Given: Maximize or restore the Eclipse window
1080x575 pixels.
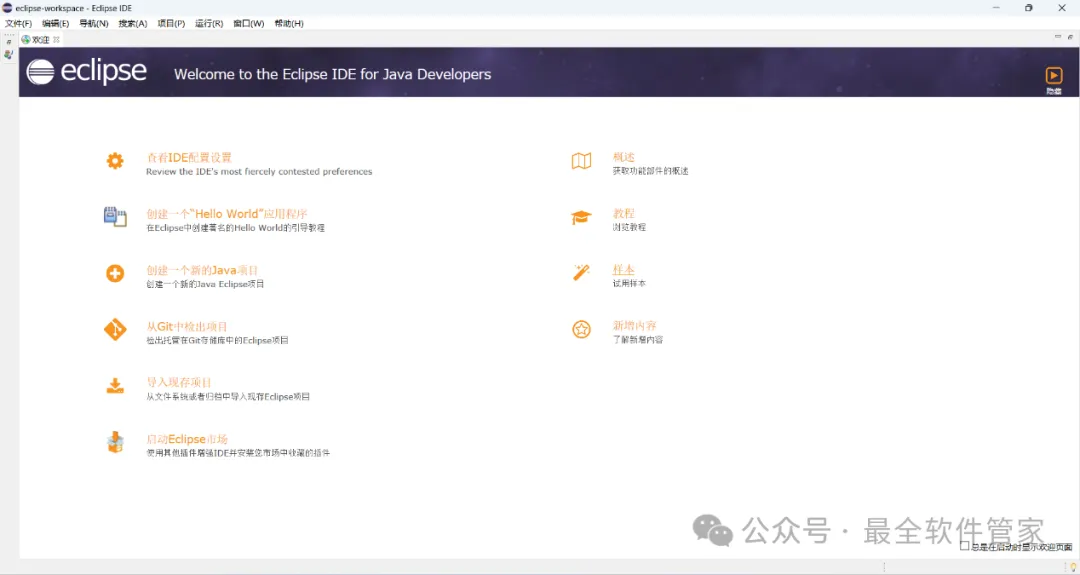Looking at the screenshot, I should tap(1028, 8).
